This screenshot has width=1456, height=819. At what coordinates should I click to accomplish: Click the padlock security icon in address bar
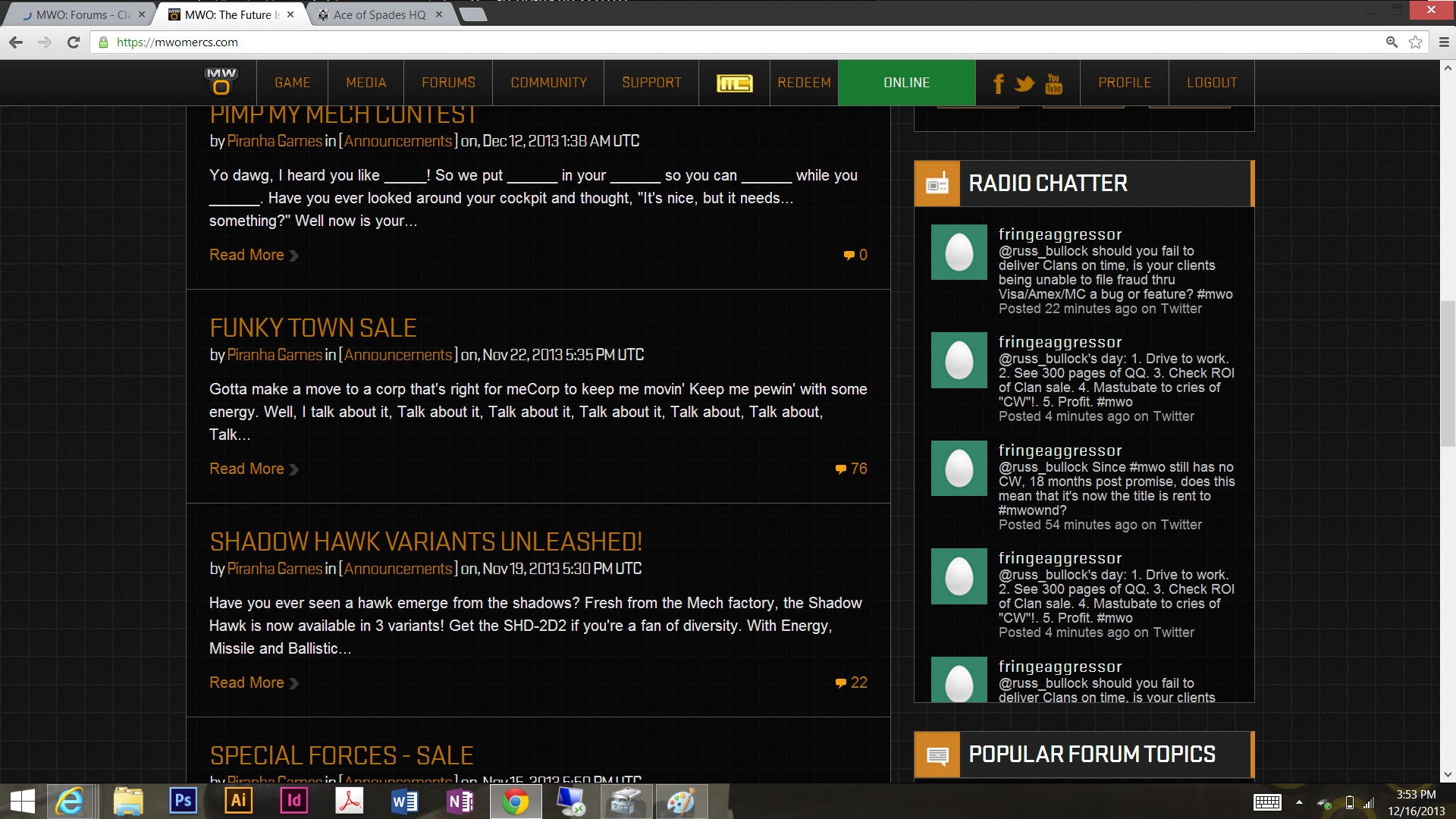click(x=103, y=42)
